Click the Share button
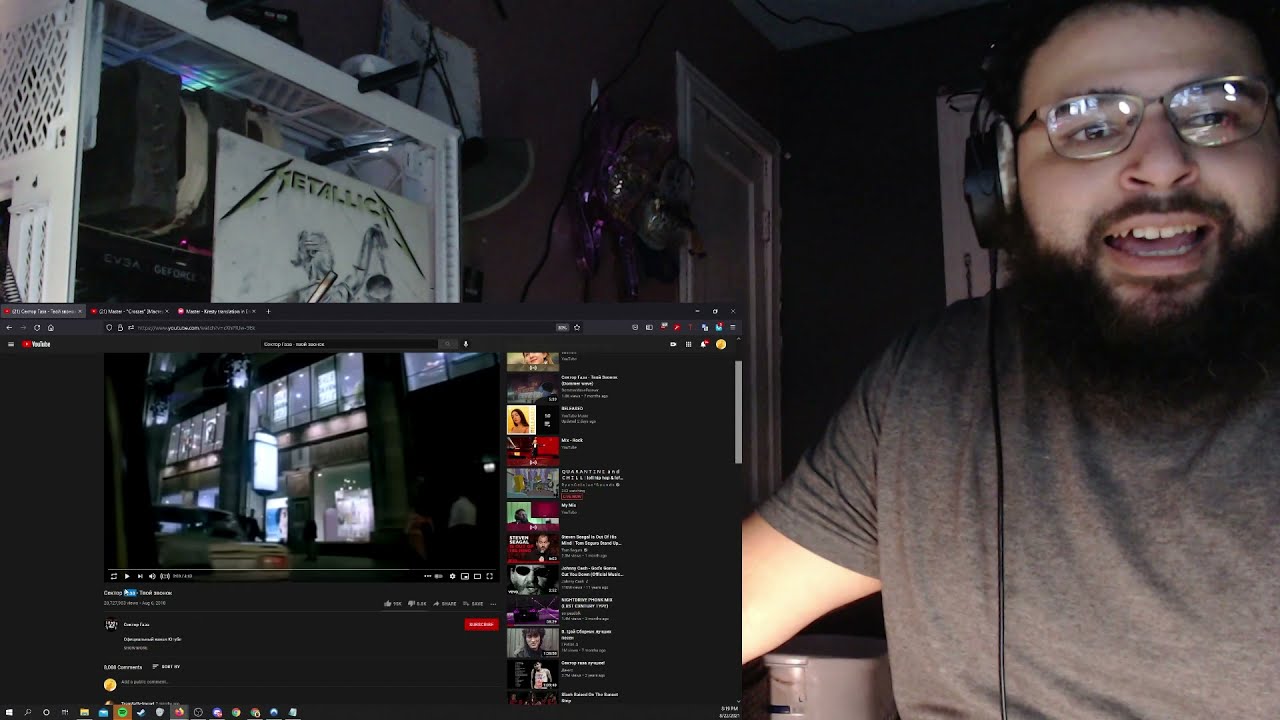Viewport: 1280px width, 720px height. pos(445,603)
